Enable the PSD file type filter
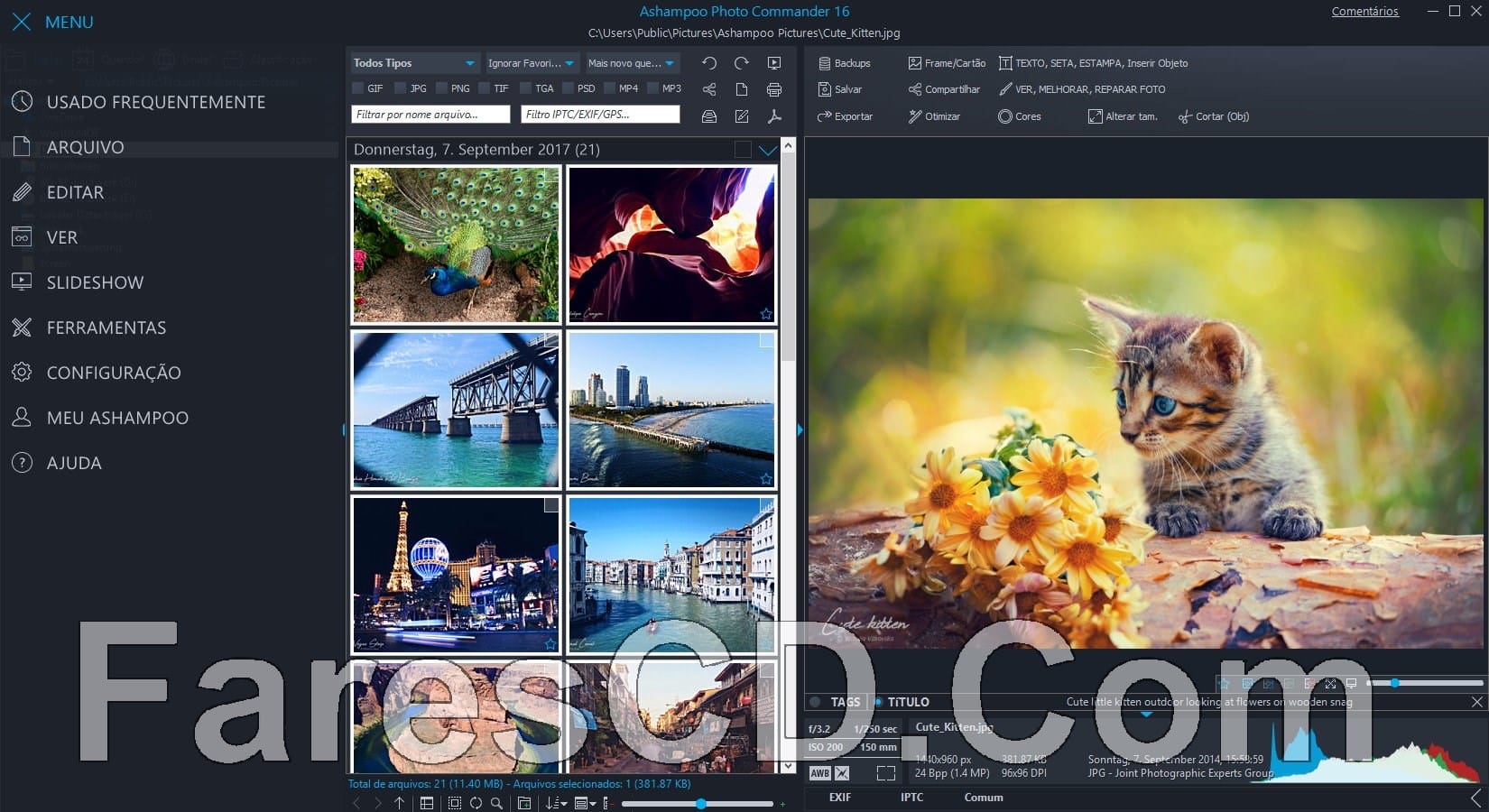1489x812 pixels. click(x=569, y=88)
